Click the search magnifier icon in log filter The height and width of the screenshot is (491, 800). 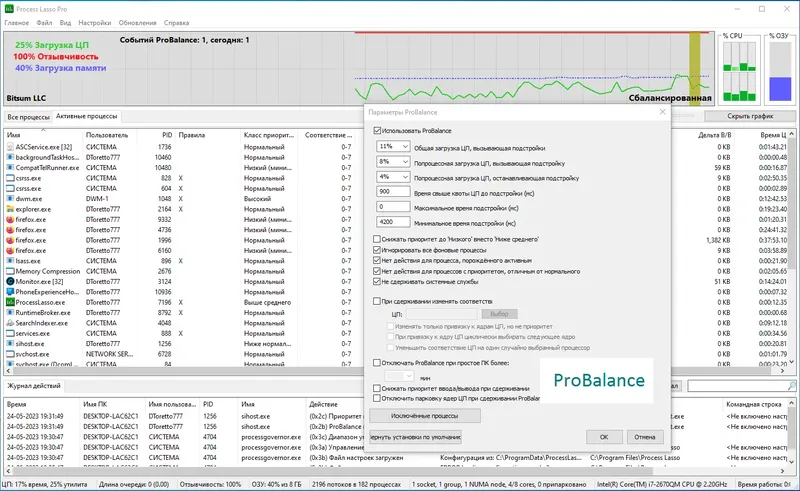791,386
